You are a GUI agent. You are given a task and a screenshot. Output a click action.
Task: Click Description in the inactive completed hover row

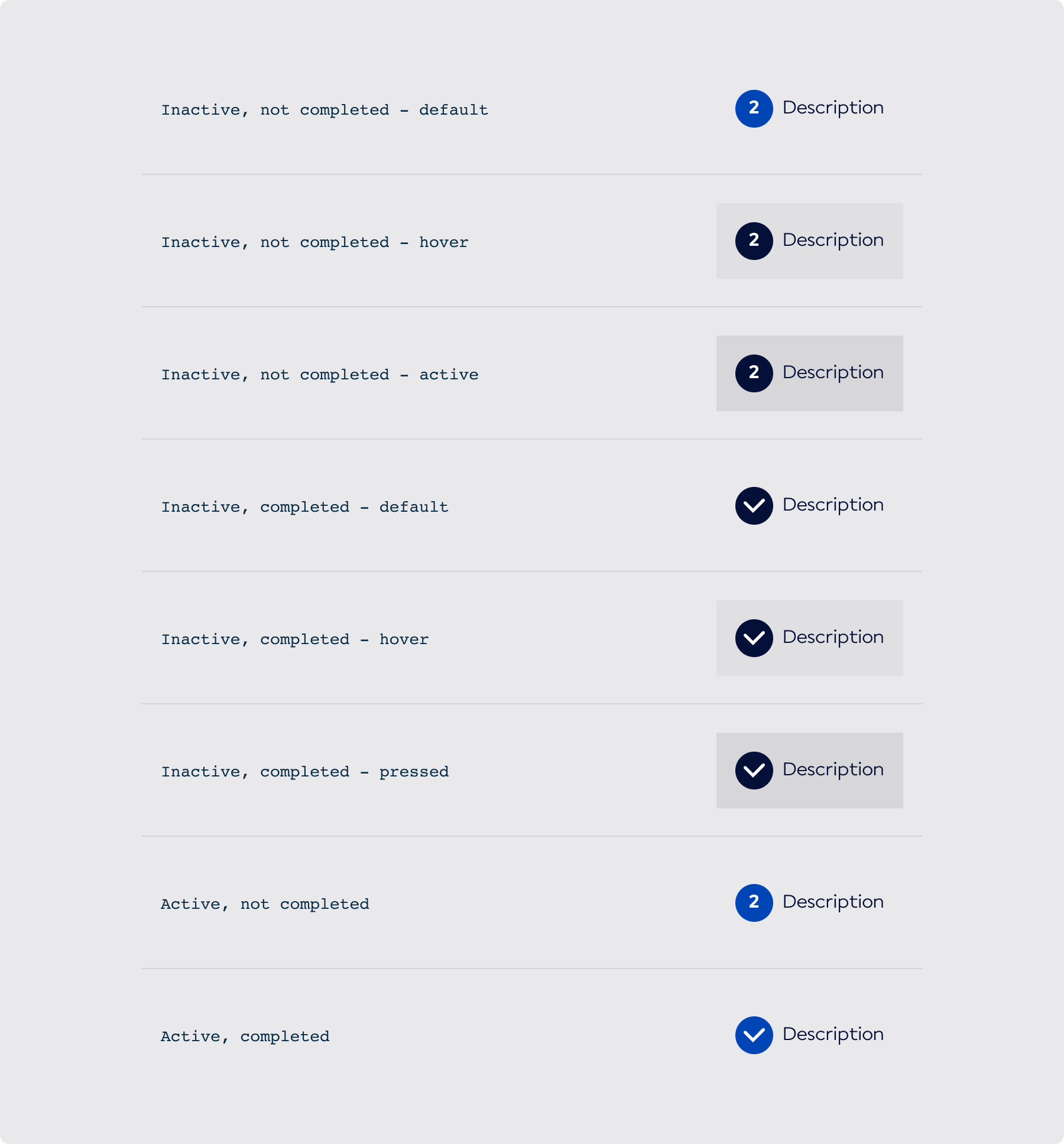pyautogui.click(x=833, y=638)
